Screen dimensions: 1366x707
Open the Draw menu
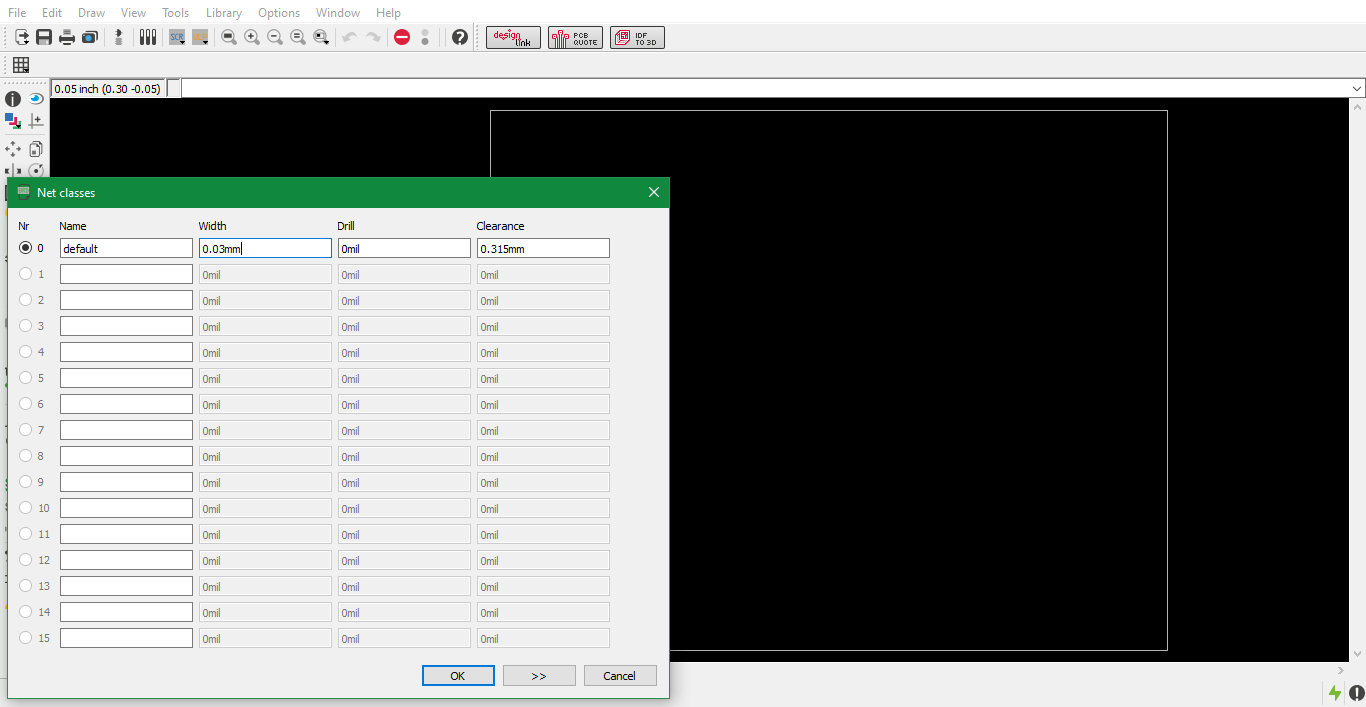(x=91, y=13)
